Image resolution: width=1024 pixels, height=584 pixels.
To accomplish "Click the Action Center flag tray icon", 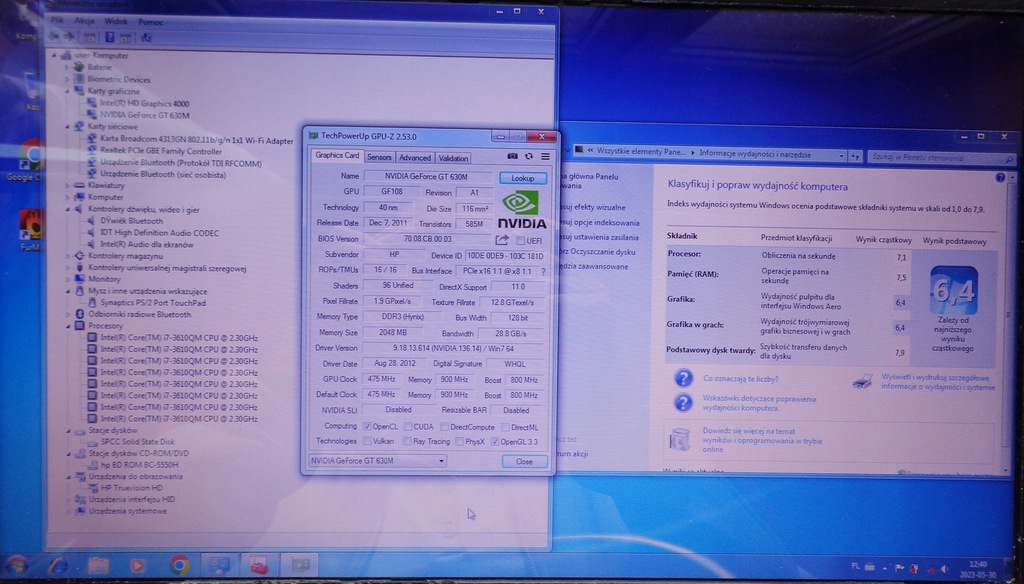I will [x=899, y=569].
